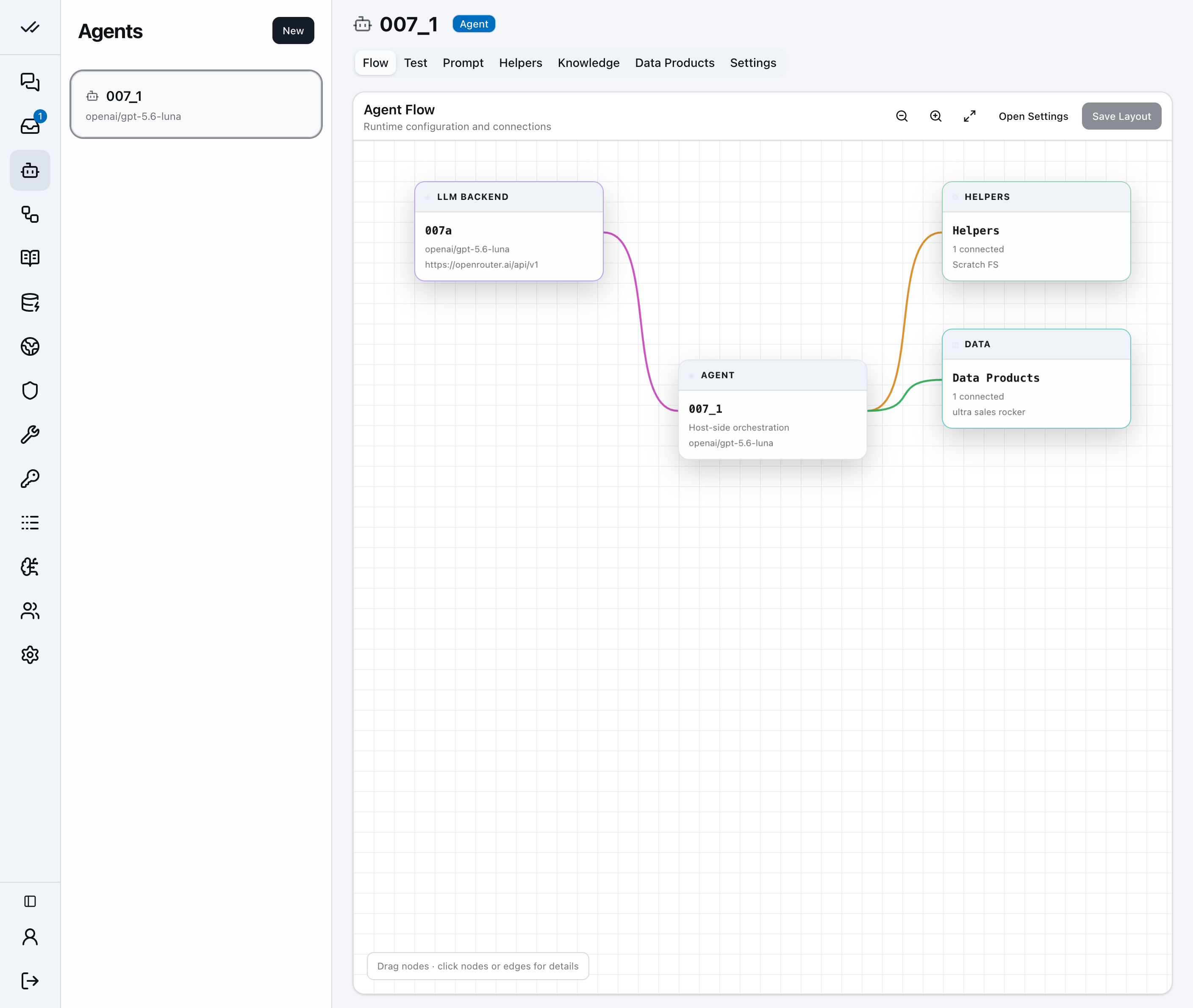This screenshot has width=1193, height=1008.
Task: Click Save Layout button
Action: tap(1121, 116)
